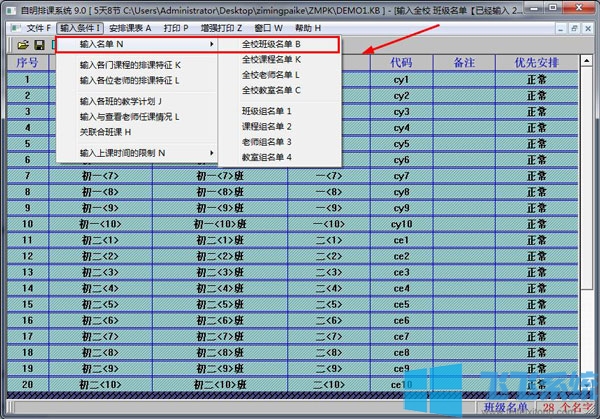Viewport: 600px width, 419px height.
Task: Click cell 初二<1> in row 11
Action: coord(100,240)
